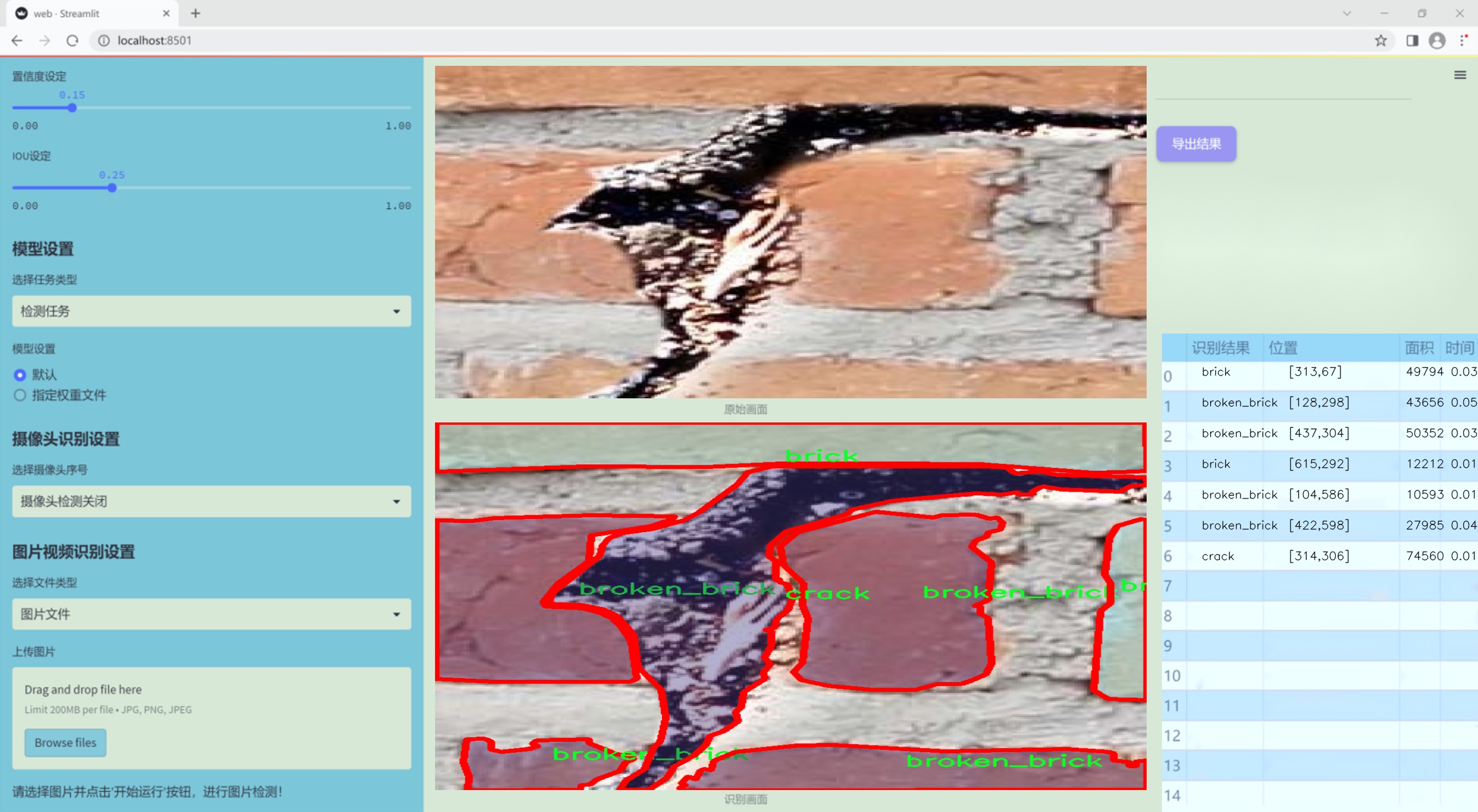View site information icon
Viewport: 1478px width, 812px height.
(x=104, y=41)
